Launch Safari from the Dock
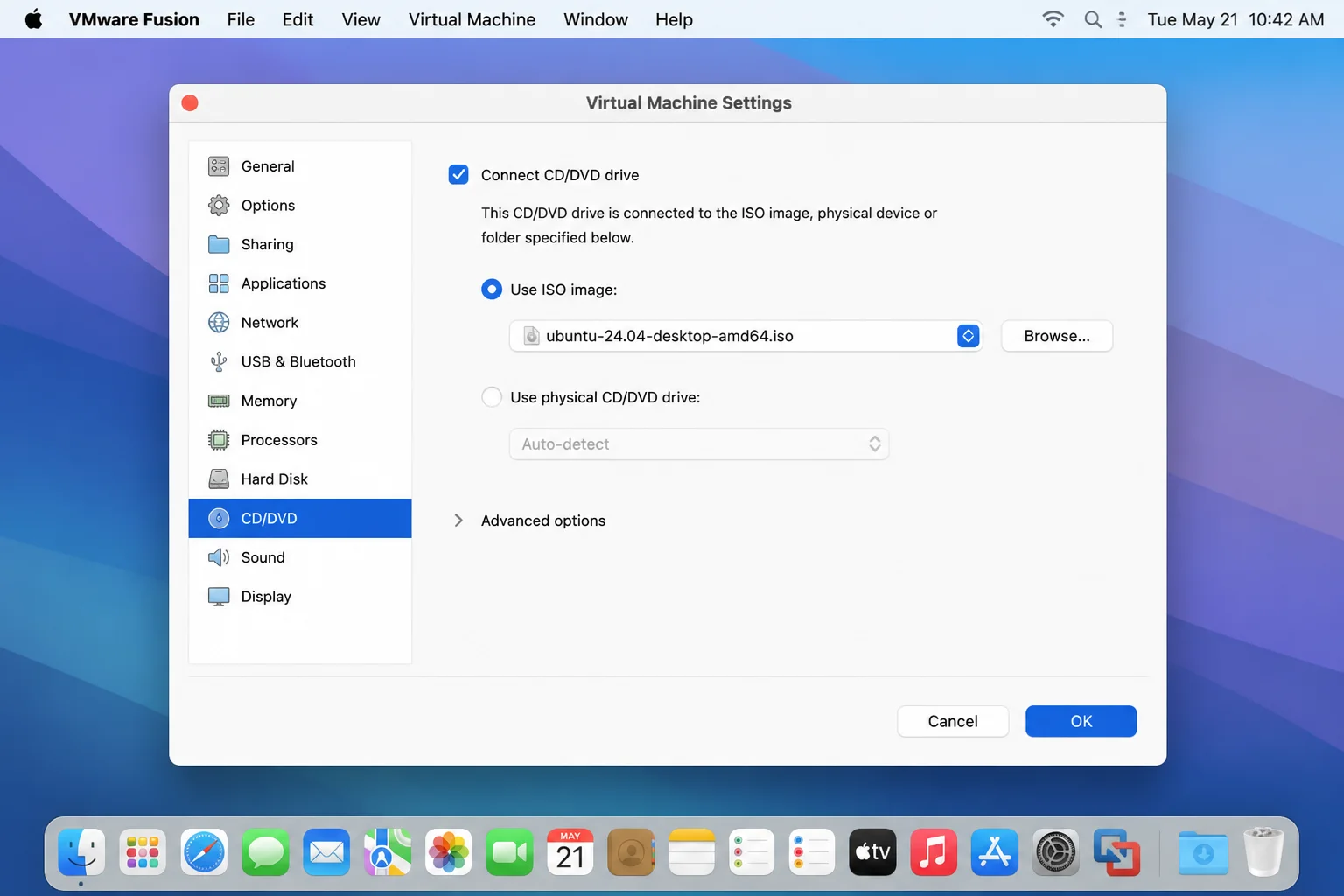The height and width of the screenshot is (896, 1344). tap(204, 852)
